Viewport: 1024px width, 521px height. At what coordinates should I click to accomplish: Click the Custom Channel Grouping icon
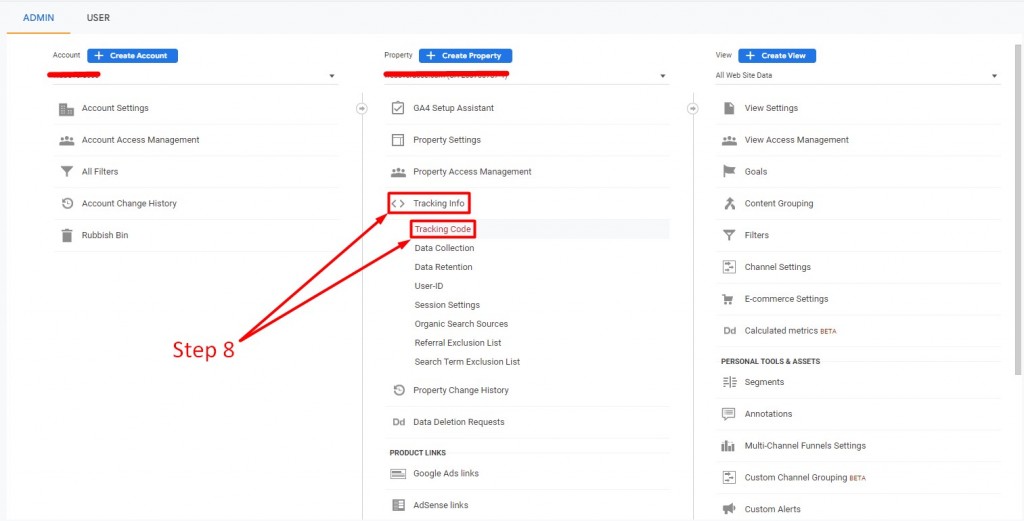tap(729, 478)
